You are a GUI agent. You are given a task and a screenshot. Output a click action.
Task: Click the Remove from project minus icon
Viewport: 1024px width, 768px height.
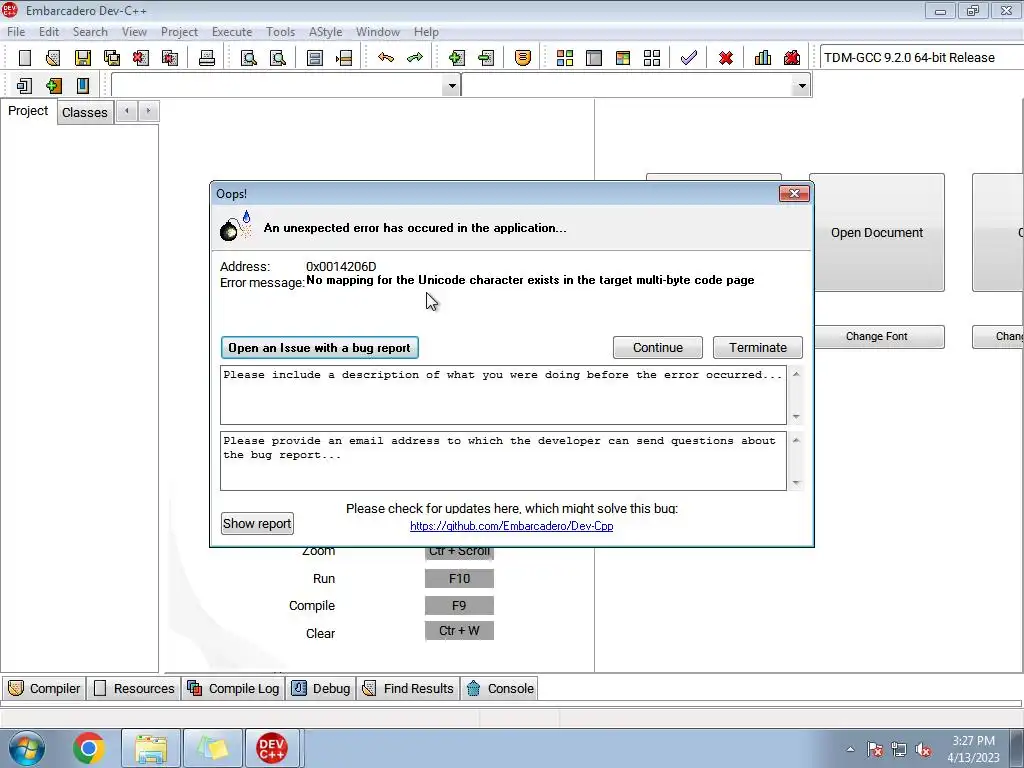486,57
